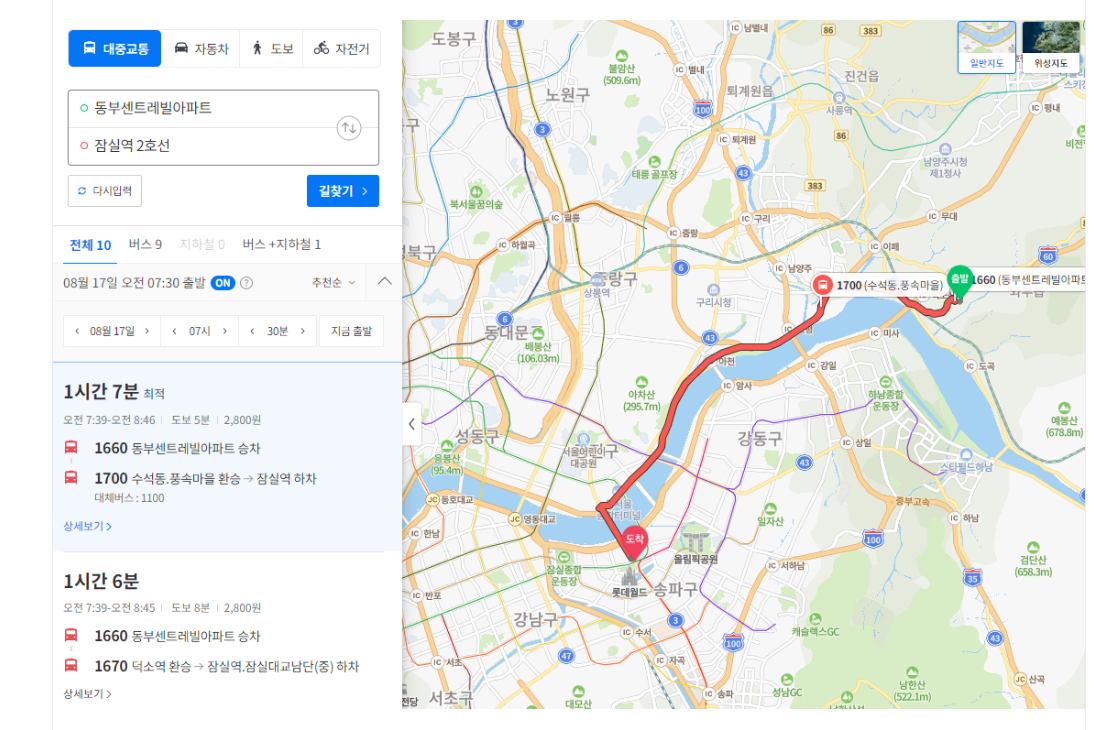Image resolution: width=1101 pixels, height=730 pixels.
Task: Switch to the 위성지도 satellite map thumbnail
Action: click(1050, 46)
